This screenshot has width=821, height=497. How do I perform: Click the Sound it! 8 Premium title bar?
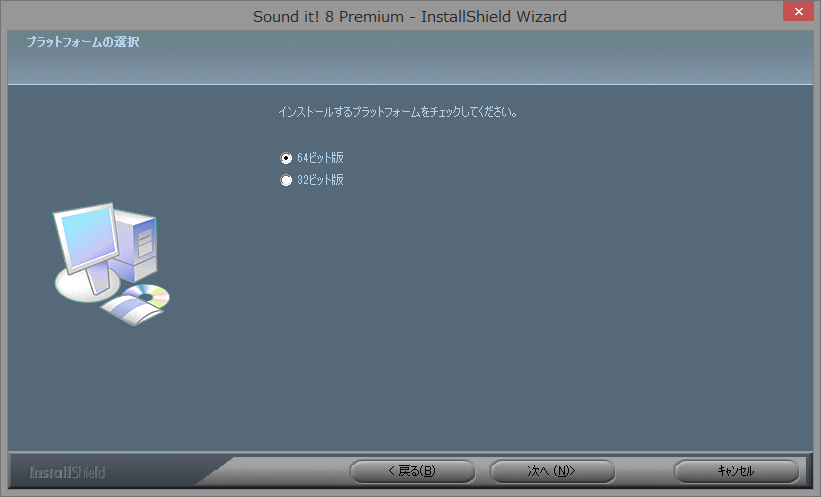409,16
